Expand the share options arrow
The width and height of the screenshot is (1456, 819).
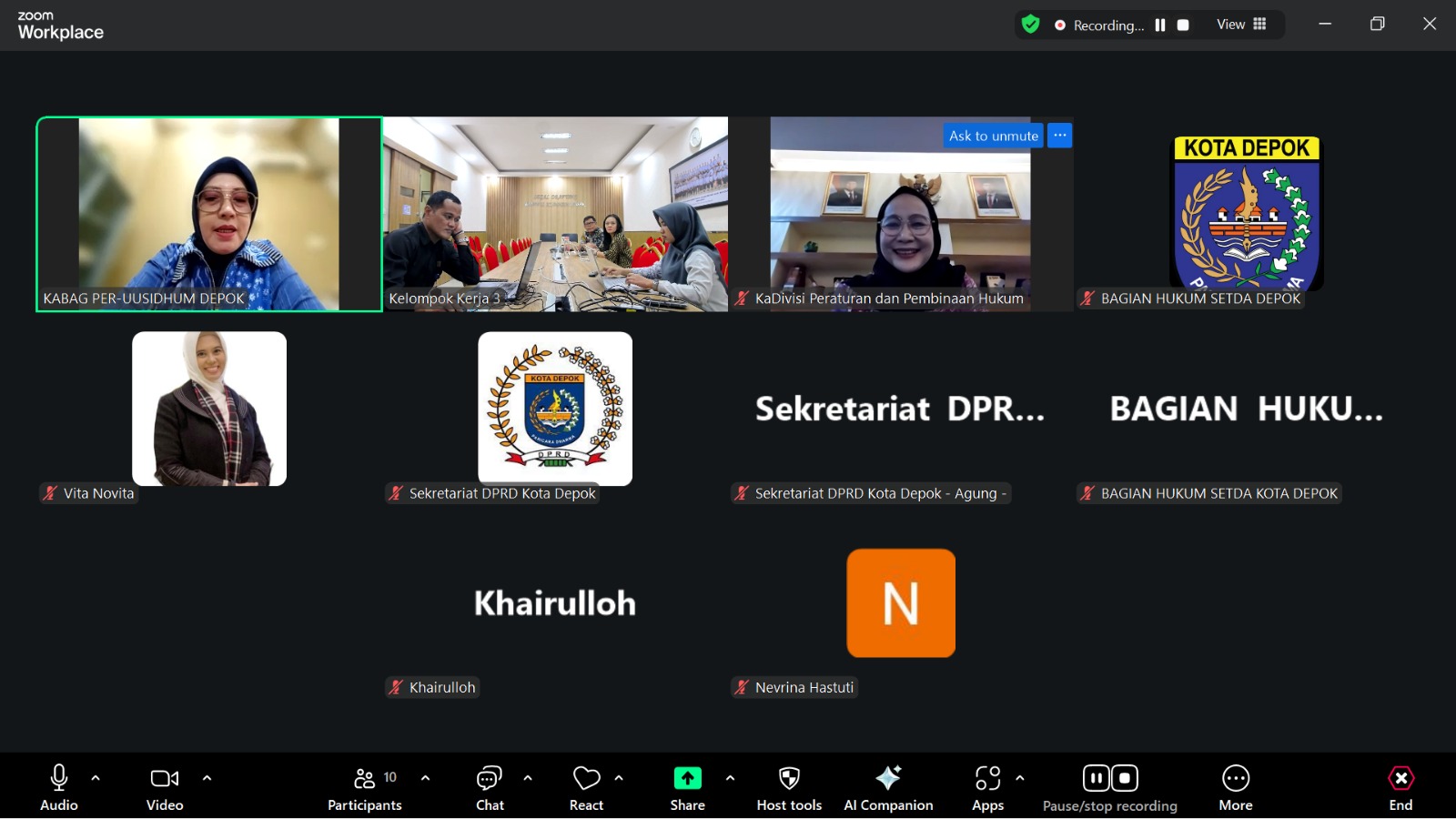(730, 778)
